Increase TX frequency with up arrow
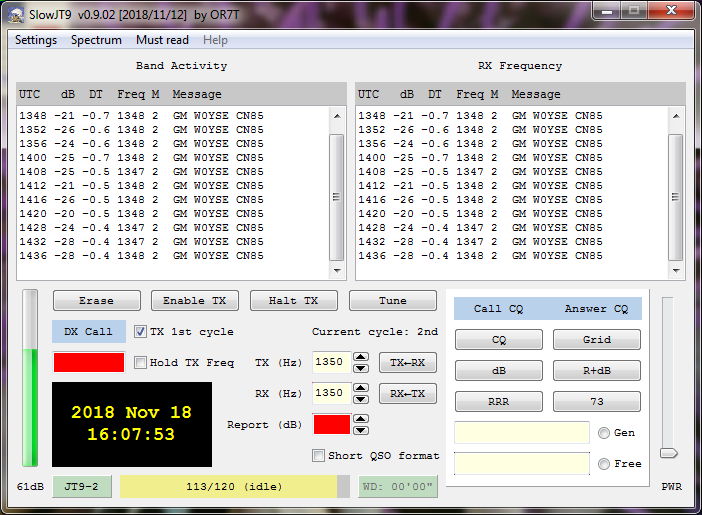702x515 pixels. coord(361,356)
